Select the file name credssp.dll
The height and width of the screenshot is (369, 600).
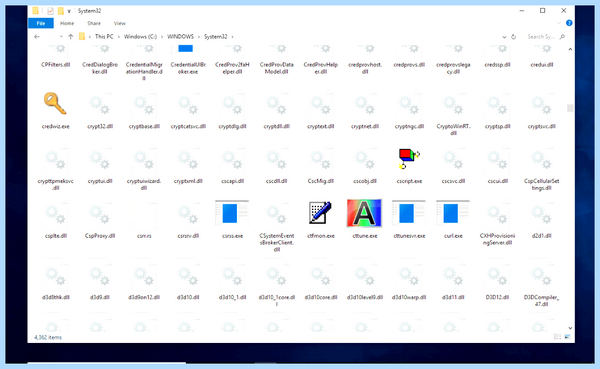coord(497,65)
